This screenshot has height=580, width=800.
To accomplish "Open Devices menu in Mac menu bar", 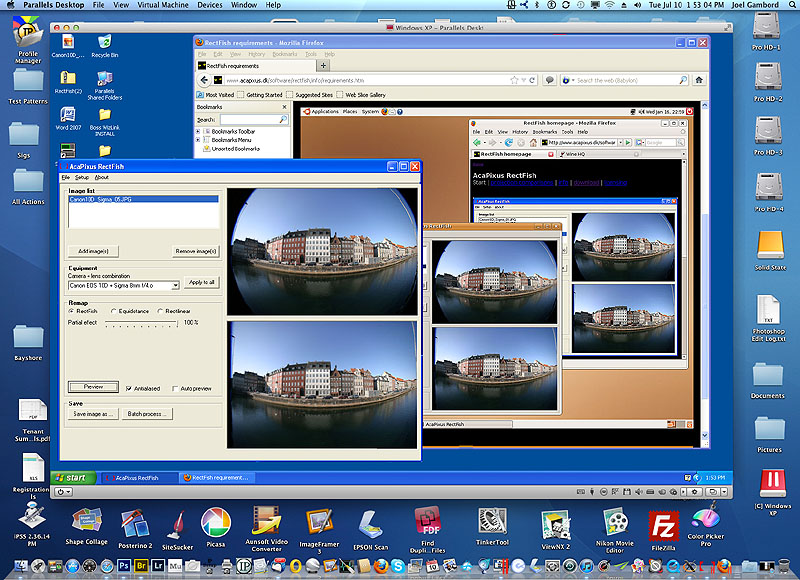I will 210,5.
